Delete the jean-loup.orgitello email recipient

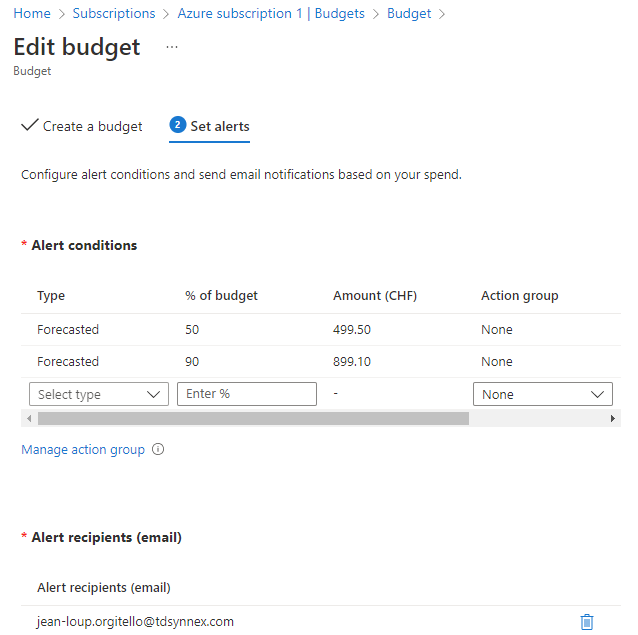coord(586,622)
